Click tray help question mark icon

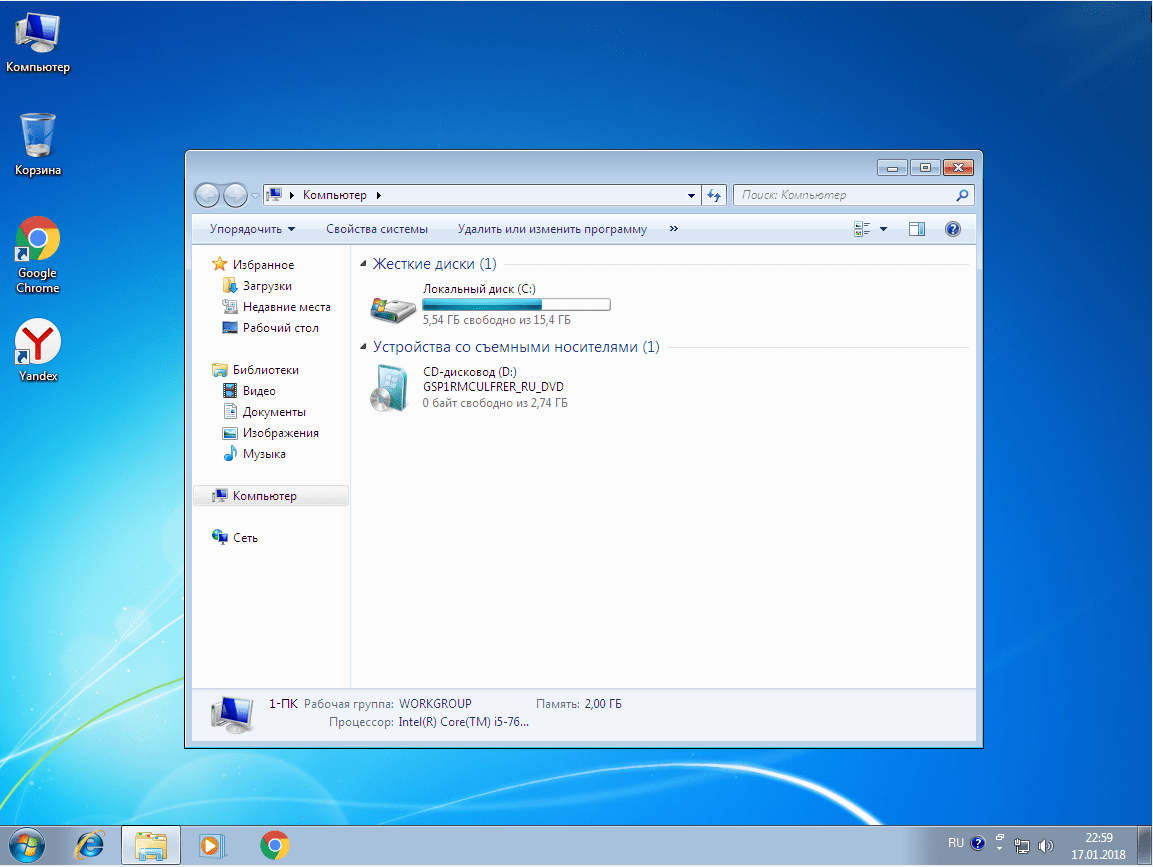(977, 843)
